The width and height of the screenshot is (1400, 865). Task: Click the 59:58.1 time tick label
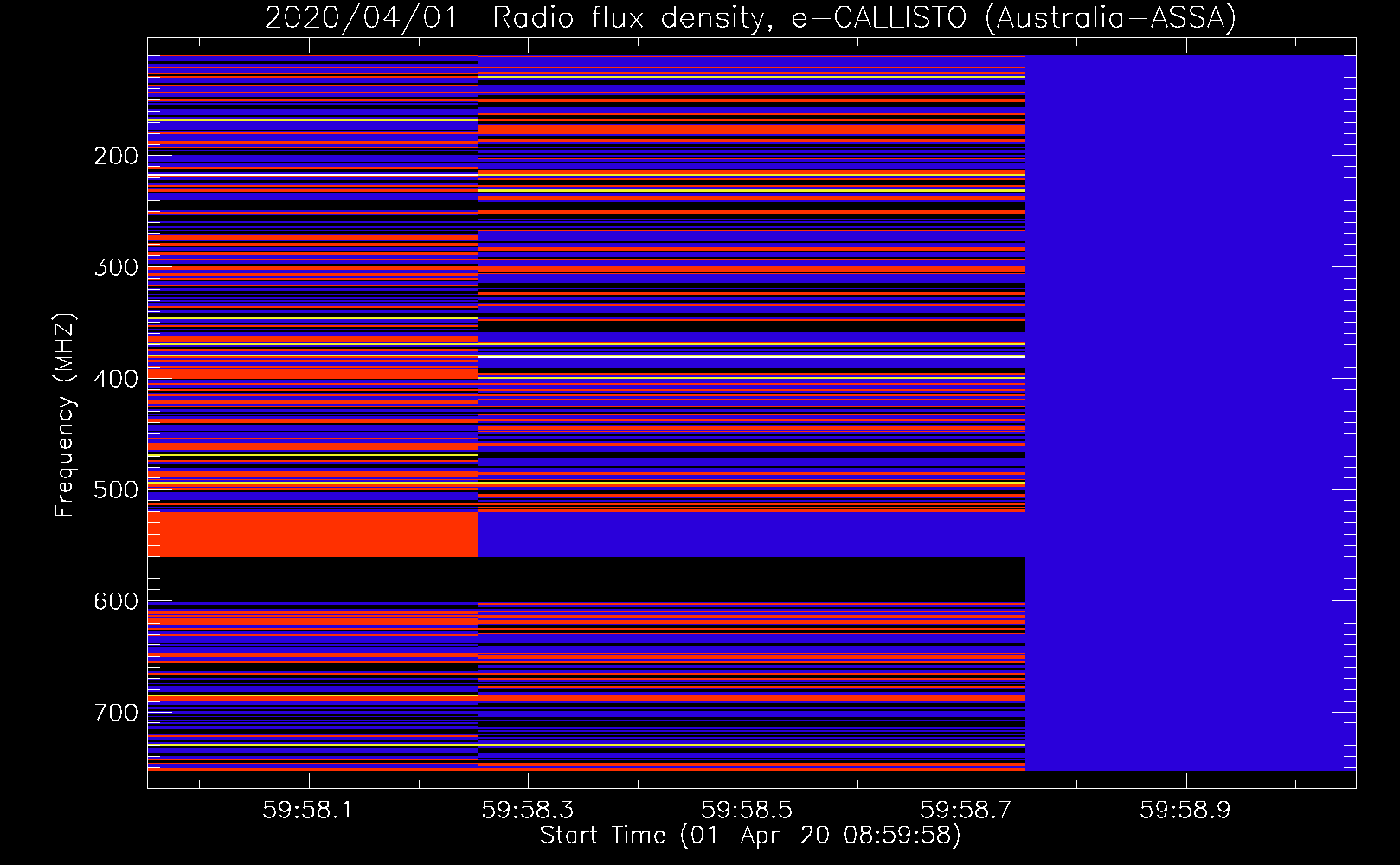point(308,811)
